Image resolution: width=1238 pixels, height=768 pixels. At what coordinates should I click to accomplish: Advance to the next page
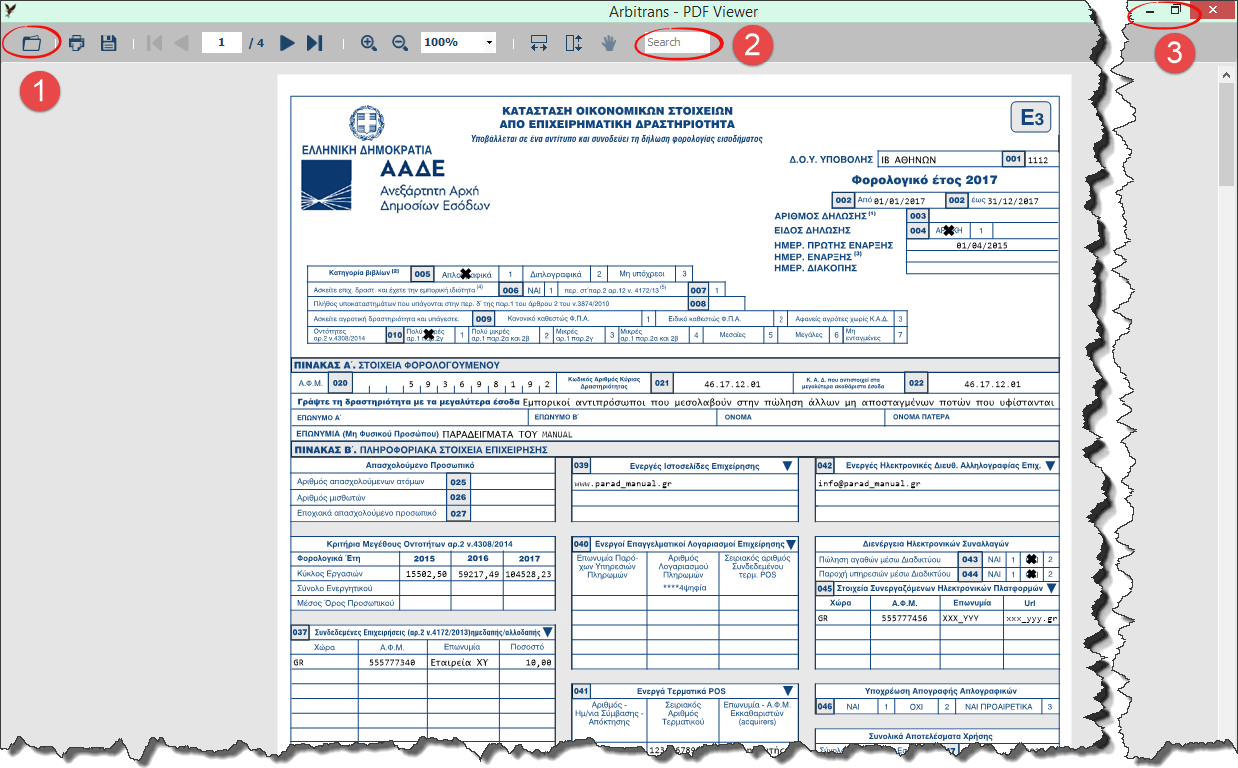pos(287,43)
